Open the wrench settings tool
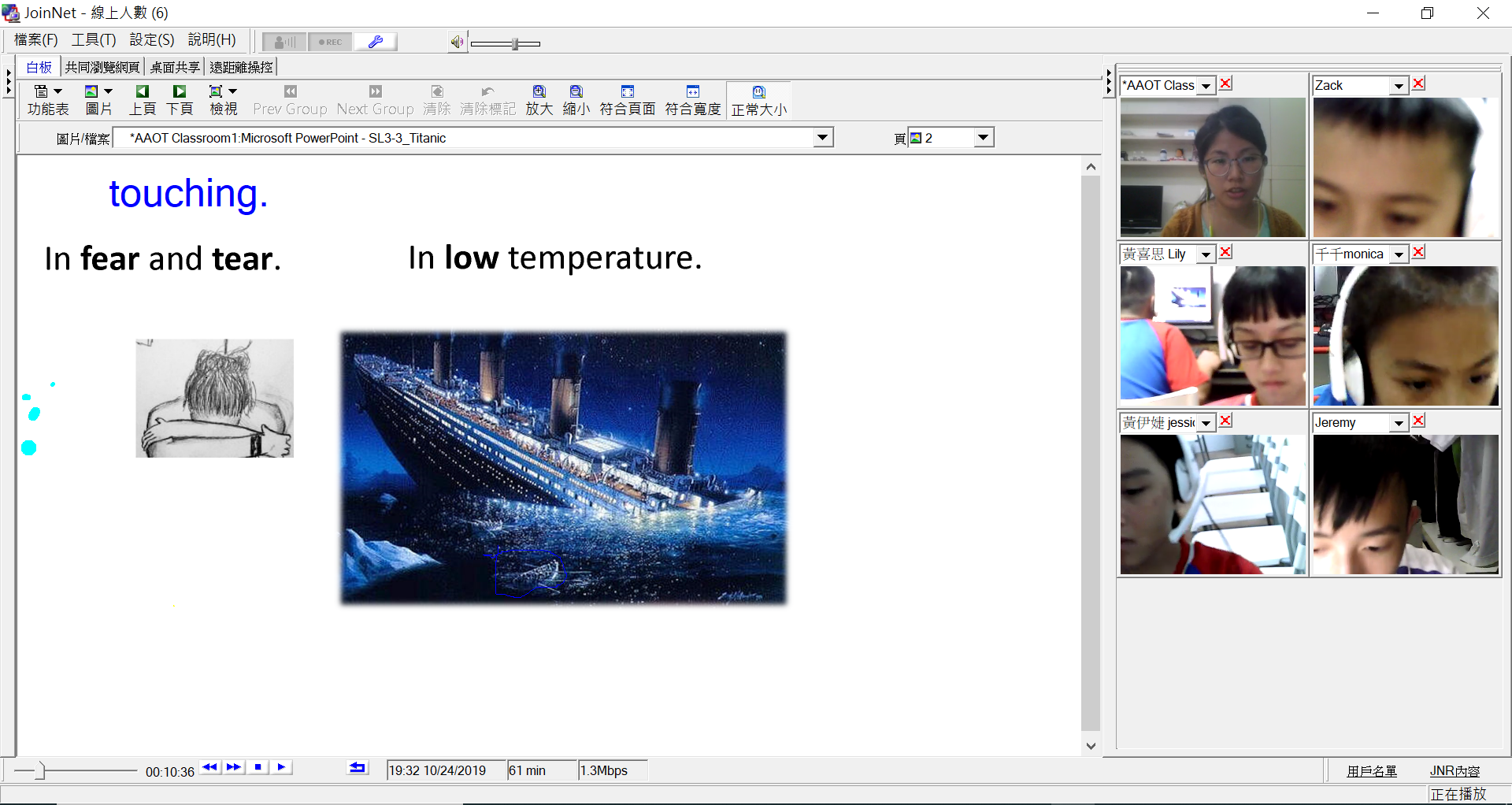 (x=376, y=42)
